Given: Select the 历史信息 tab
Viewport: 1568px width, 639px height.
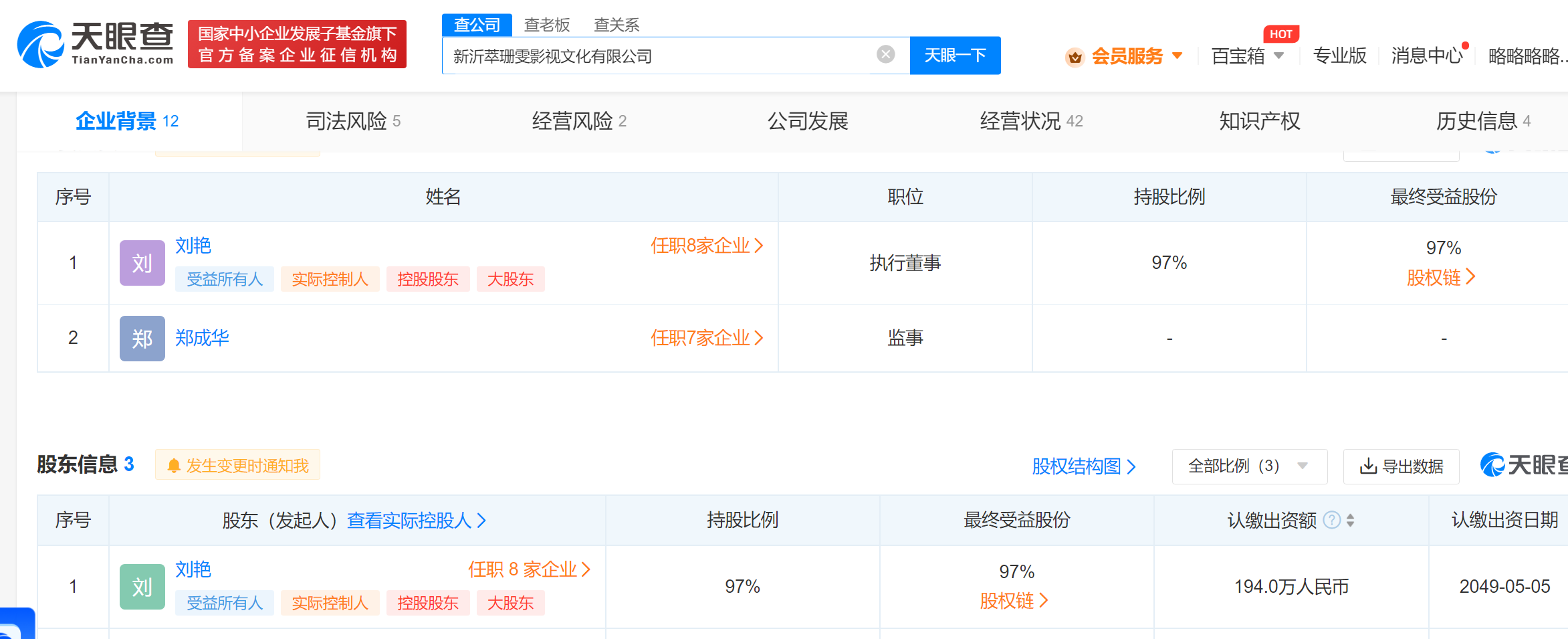Looking at the screenshot, I should tap(1483, 121).
